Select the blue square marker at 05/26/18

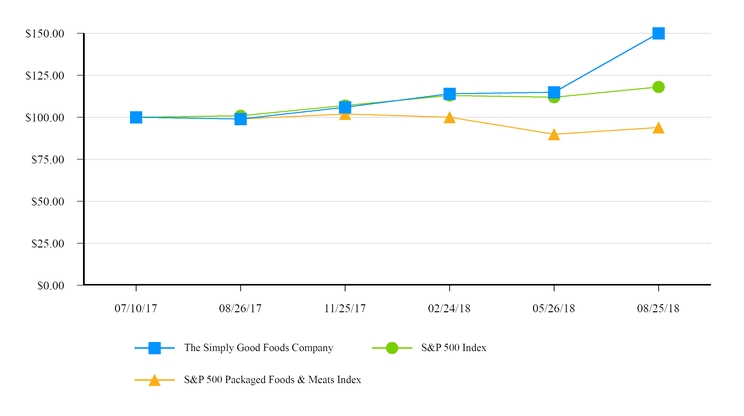tap(554, 92)
